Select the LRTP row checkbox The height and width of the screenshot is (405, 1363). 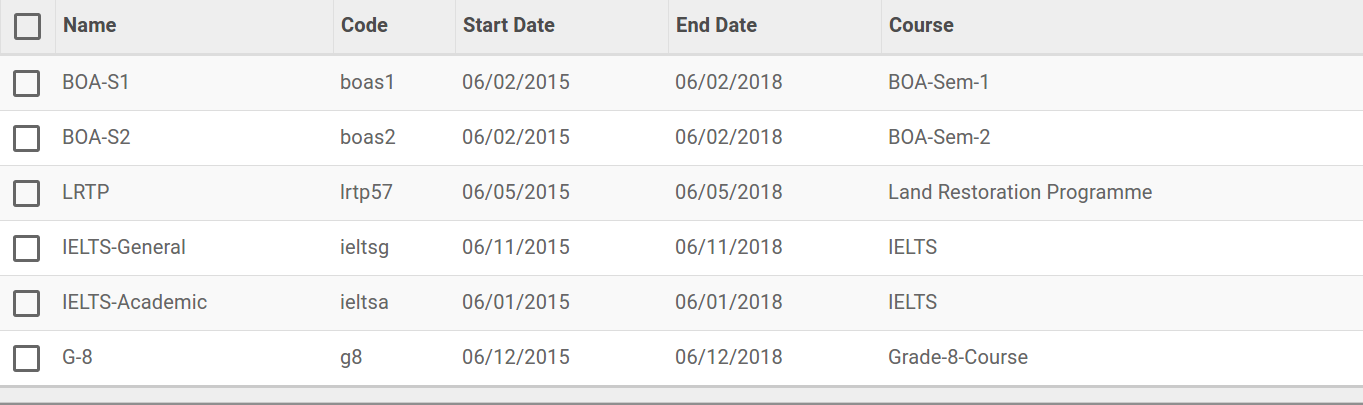point(27,193)
